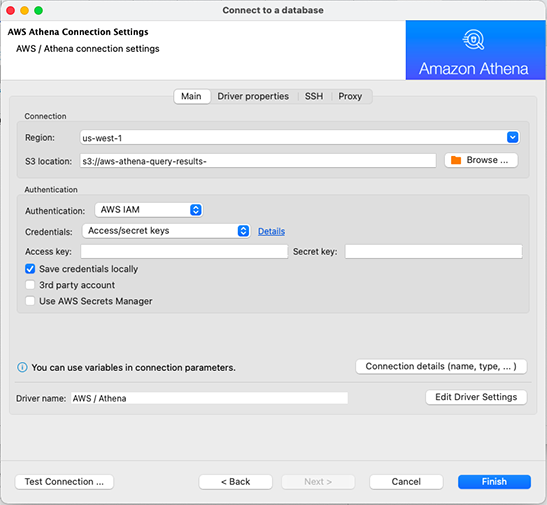Click the Amazon Athena logo icon

(x=473, y=40)
